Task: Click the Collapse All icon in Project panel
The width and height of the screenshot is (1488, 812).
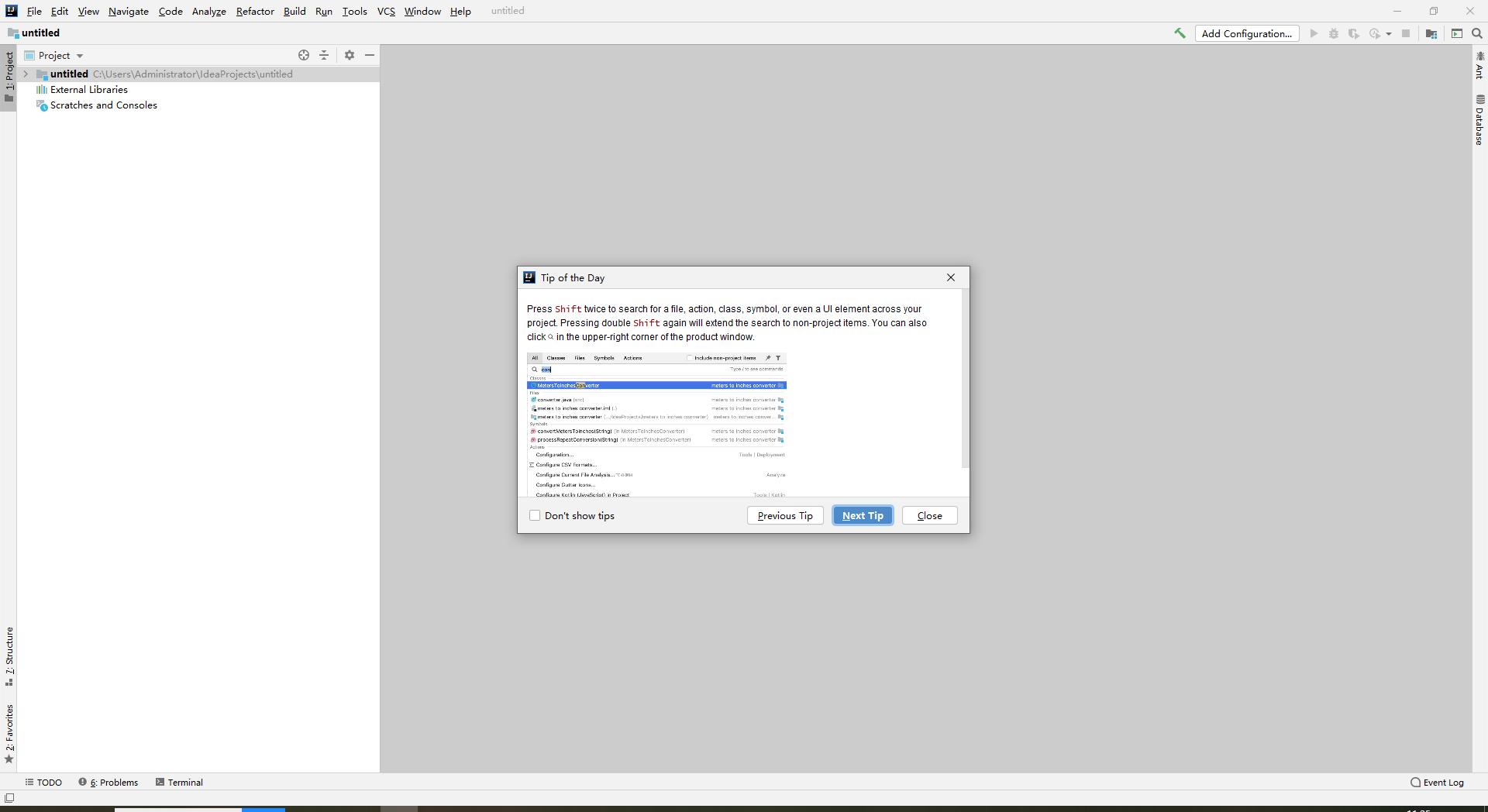Action: pyautogui.click(x=324, y=55)
